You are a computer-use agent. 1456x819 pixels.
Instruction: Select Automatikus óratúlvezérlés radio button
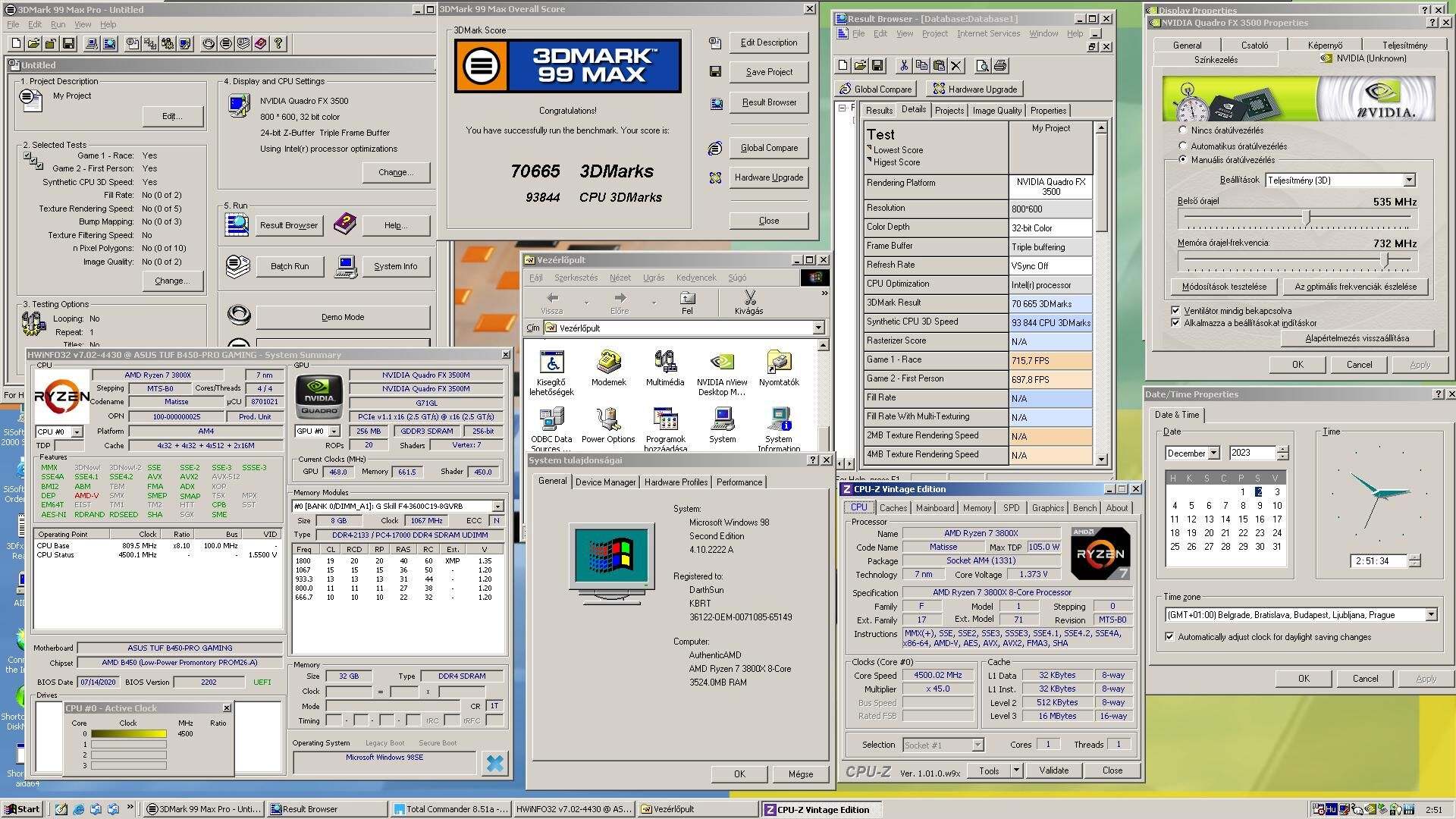1182,146
